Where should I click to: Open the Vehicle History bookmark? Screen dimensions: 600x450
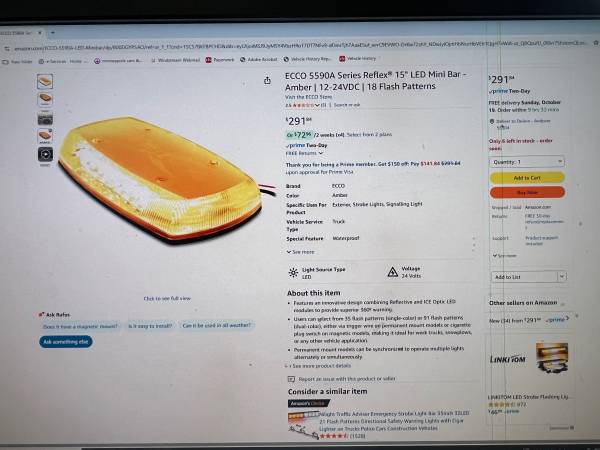pyautogui.click(x=357, y=59)
